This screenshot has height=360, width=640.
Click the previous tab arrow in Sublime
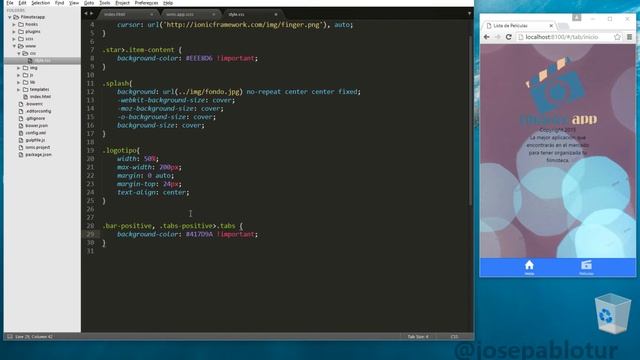pyautogui.click(x=86, y=13)
